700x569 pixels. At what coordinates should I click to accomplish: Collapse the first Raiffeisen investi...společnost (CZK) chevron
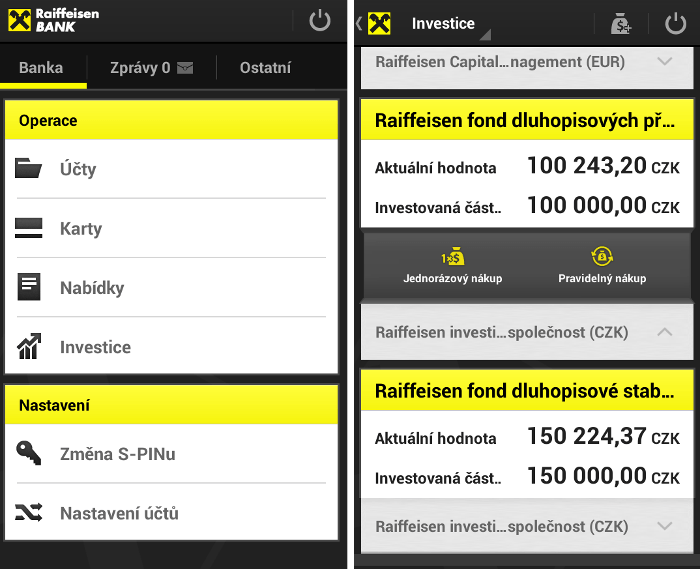pos(665,332)
